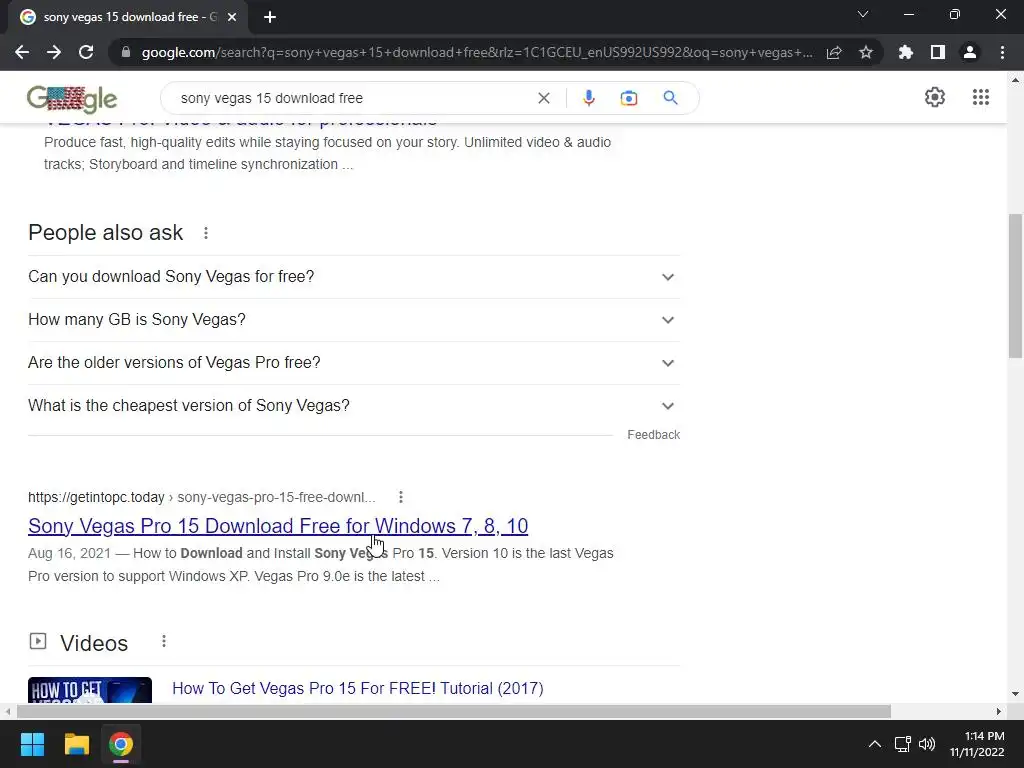Open Chrome extensions puzzle icon
1024x768 pixels.
pyautogui.click(x=906, y=52)
